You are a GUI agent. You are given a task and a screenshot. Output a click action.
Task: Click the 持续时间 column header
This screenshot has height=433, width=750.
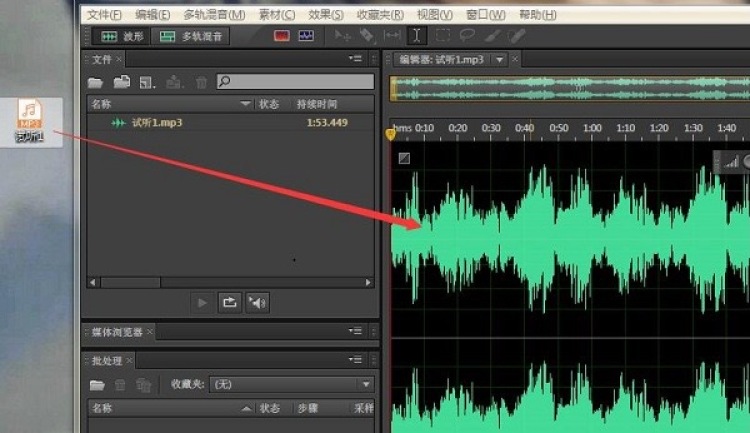point(317,104)
